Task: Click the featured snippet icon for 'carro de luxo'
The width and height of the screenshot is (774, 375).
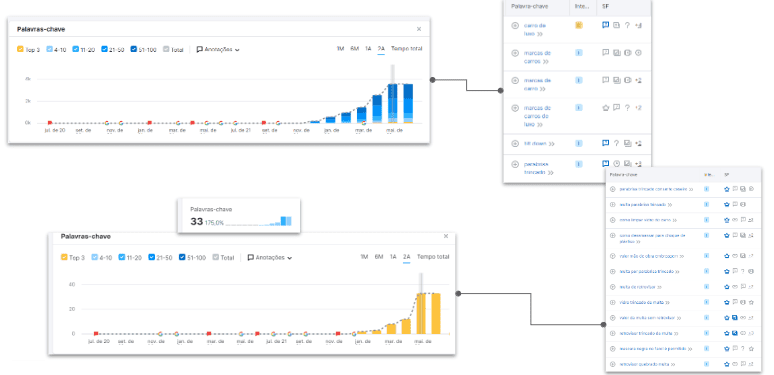Action: [x=606, y=25]
